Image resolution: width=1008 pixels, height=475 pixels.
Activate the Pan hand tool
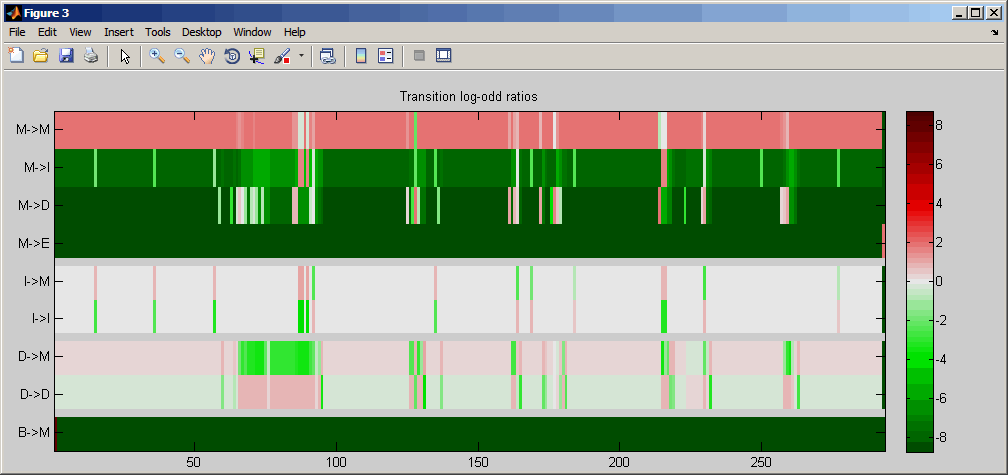[207, 56]
